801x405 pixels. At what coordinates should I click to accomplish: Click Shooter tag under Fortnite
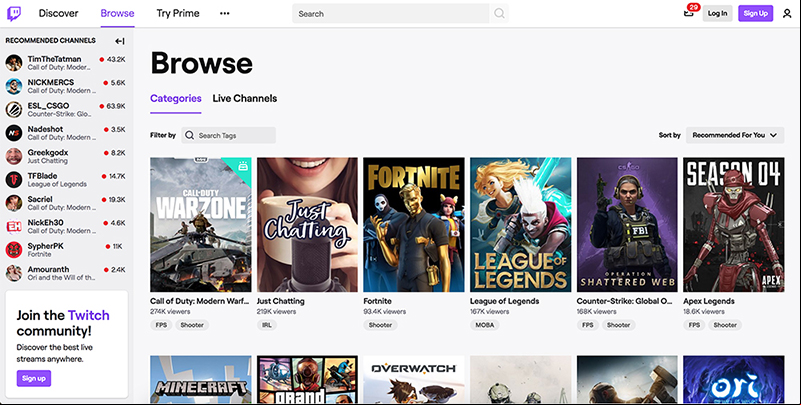[381, 325]
